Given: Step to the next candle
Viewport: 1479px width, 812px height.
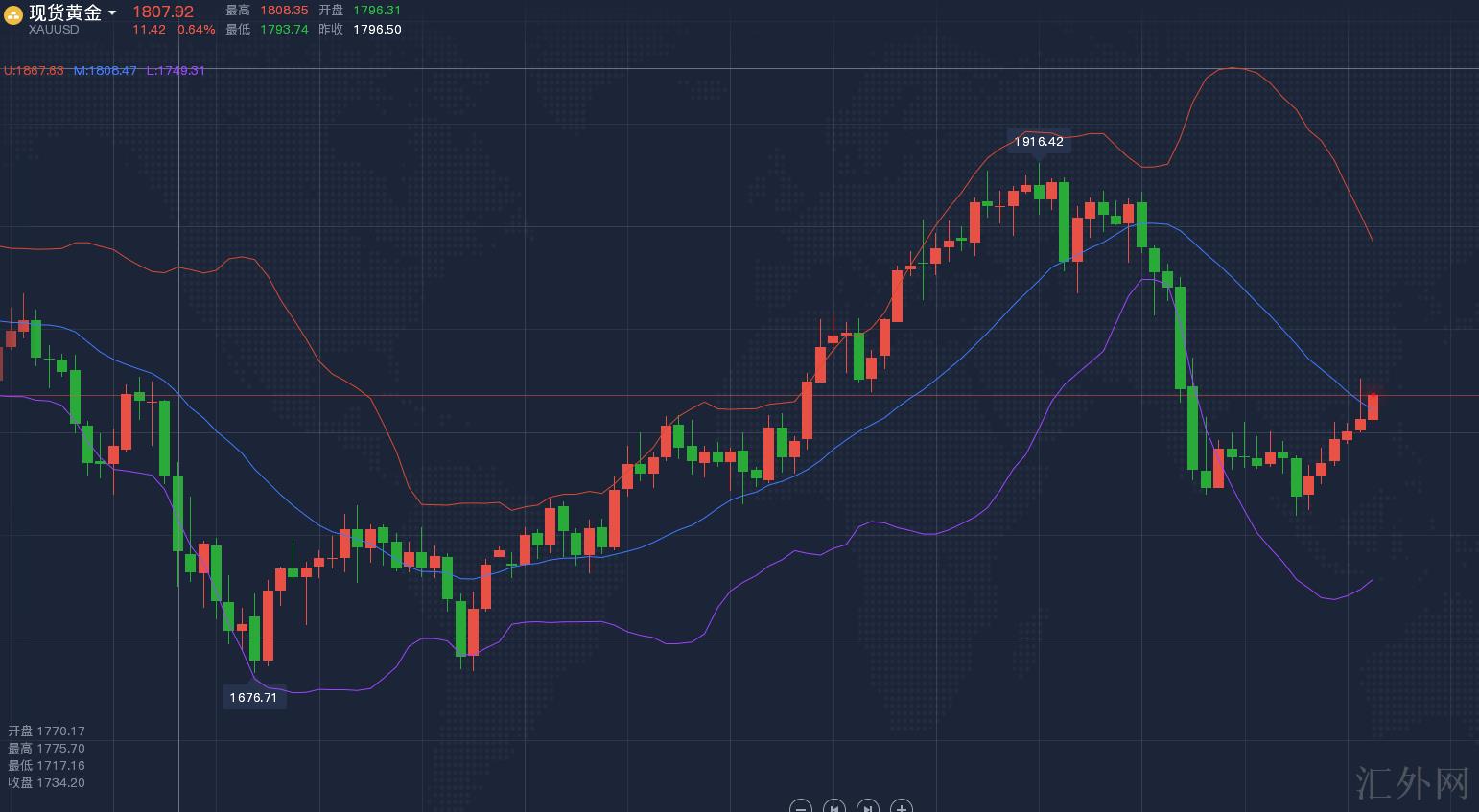Looking at the screenshot, I should point(867,806).
